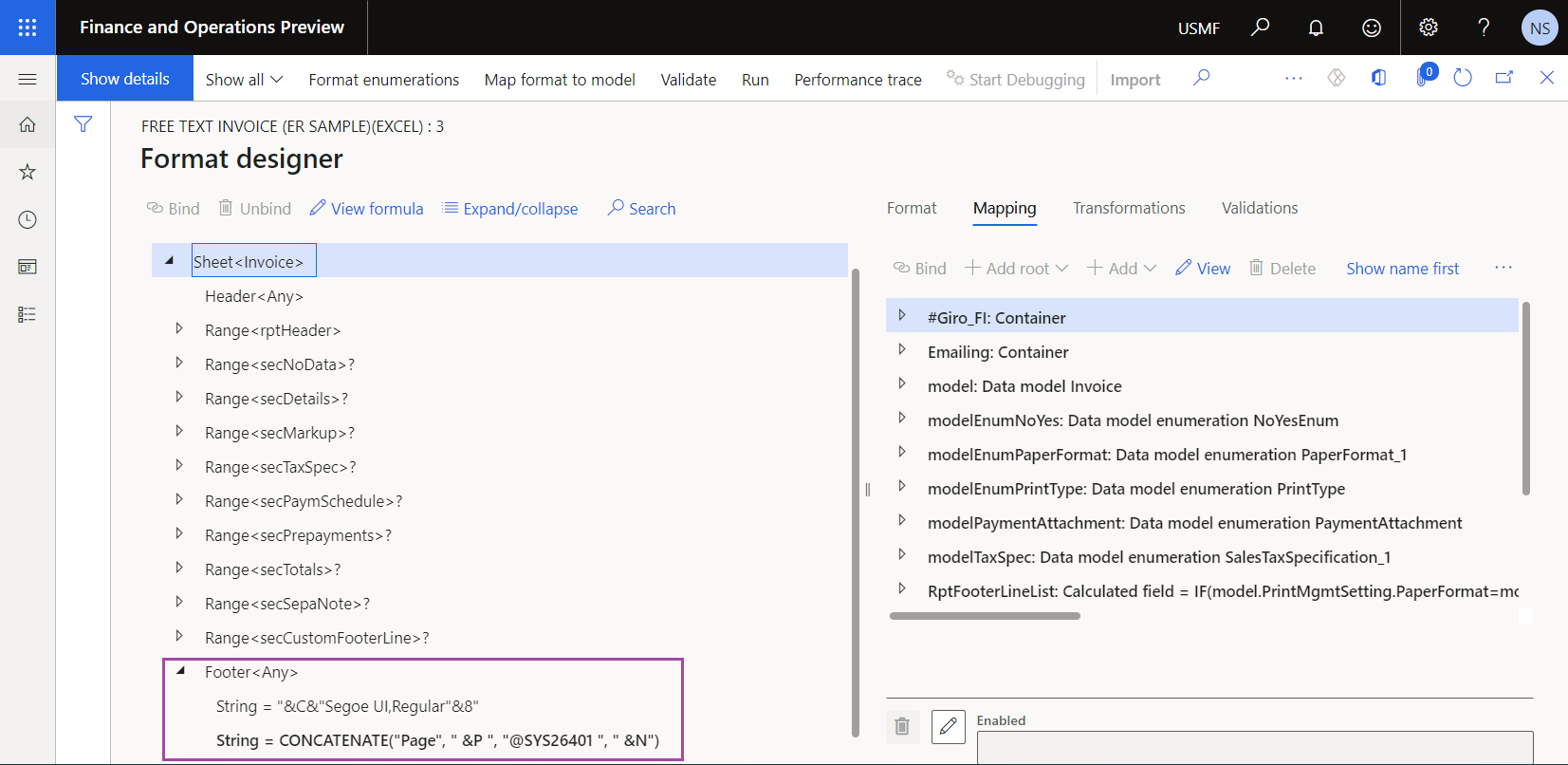Click the search magnifier in top bar

pos(1260,28)
